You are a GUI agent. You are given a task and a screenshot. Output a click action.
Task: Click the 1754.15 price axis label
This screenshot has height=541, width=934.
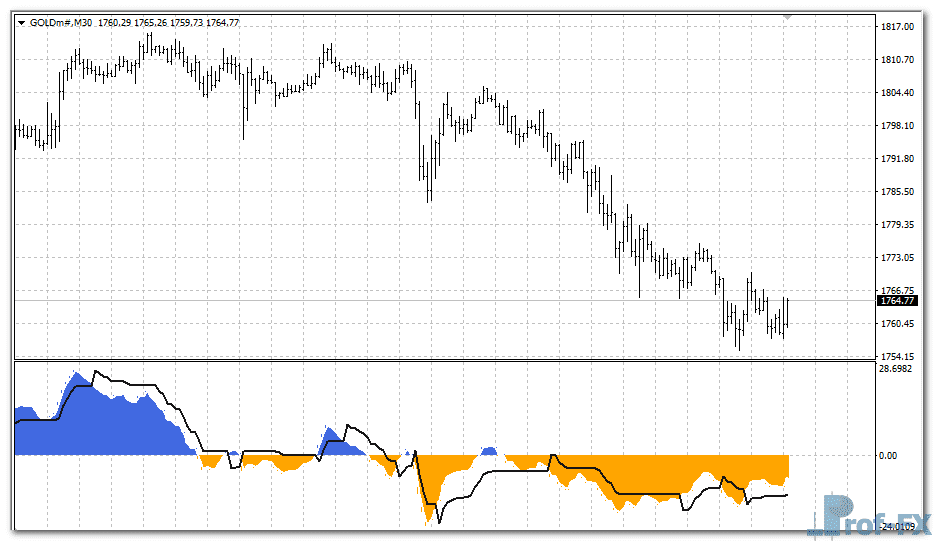tap(895, 357)
